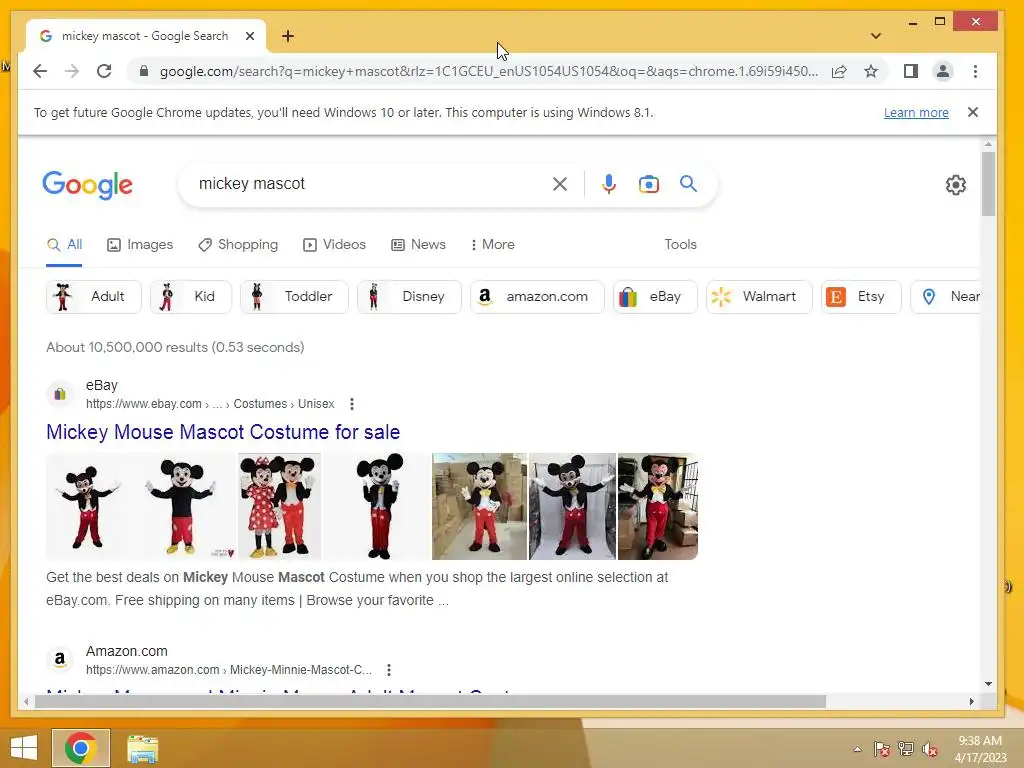Screen dimensions: 1024x768
Task: Filter by amazon.com chip
Action: [537, 296]
